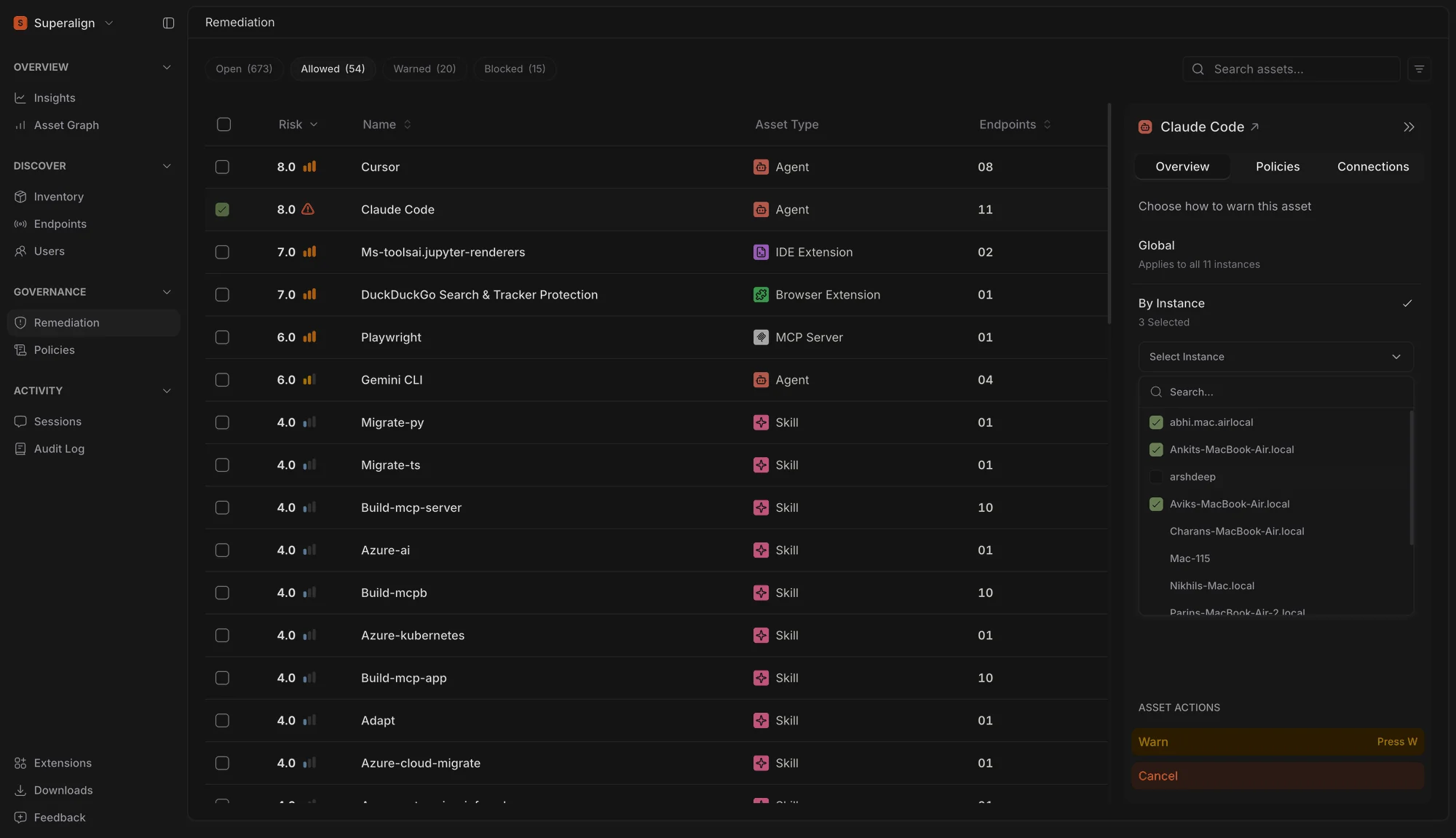
Task: Select Charans-MacBook-Air.local instance
Action: tap(1236, 531)
